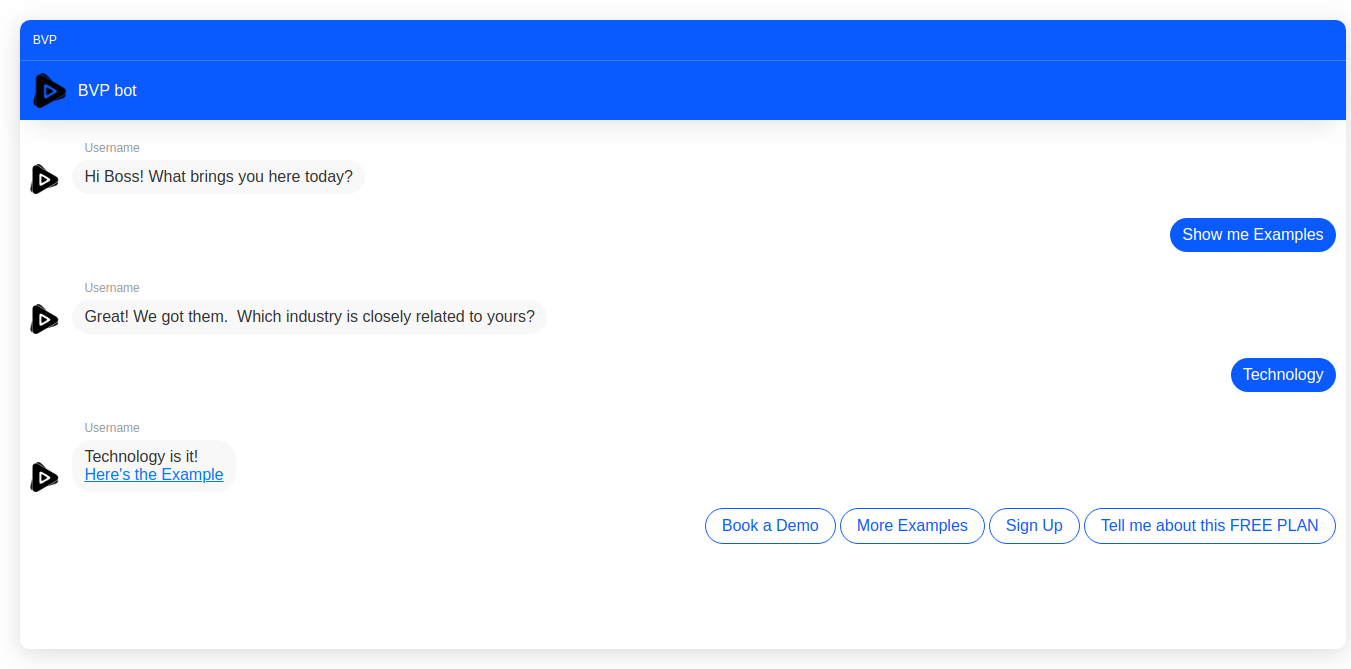1351x669 pixels.
Task: Click the bot avatar beside the 'Technology is it!' message
Action: pyautogui.click(x=44, y=477)
